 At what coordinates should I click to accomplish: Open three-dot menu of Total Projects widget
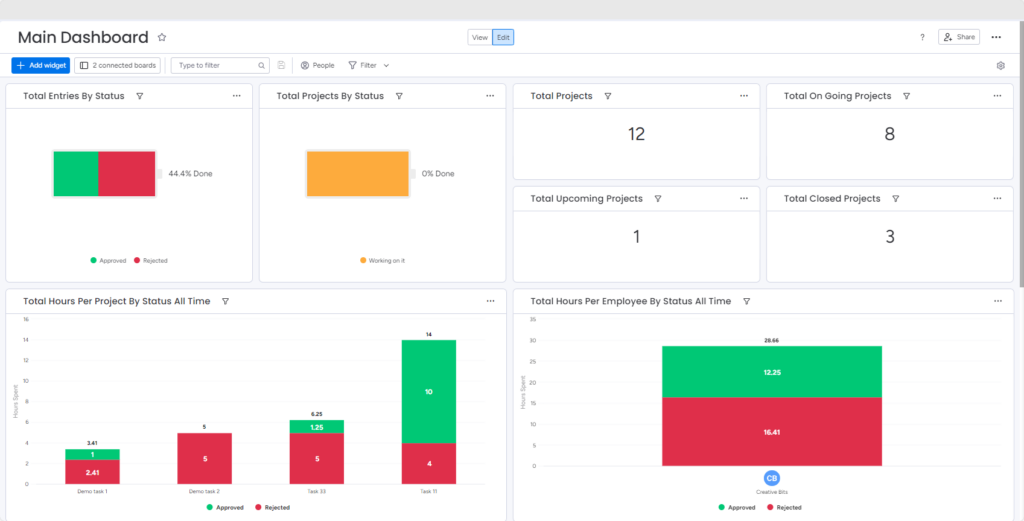point(744,96)
